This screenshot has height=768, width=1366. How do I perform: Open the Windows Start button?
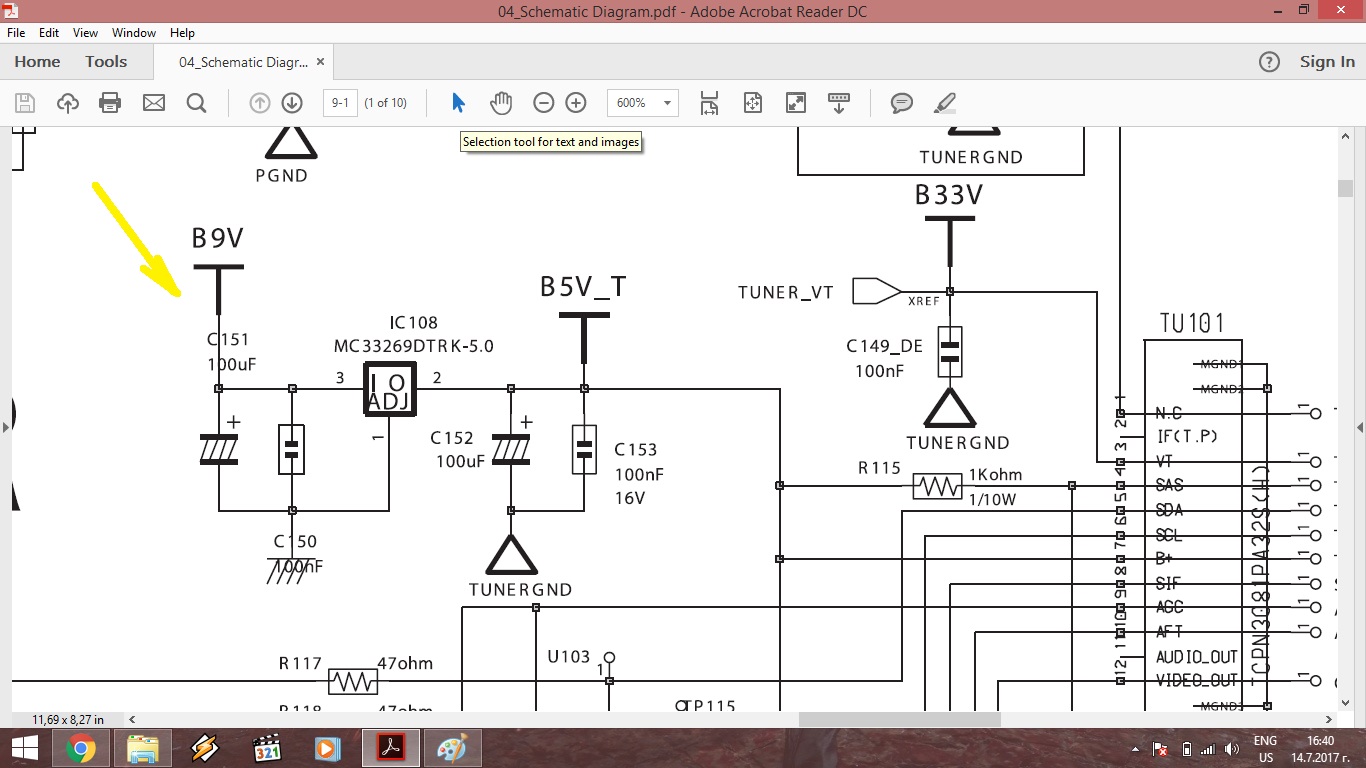[24, 748]
